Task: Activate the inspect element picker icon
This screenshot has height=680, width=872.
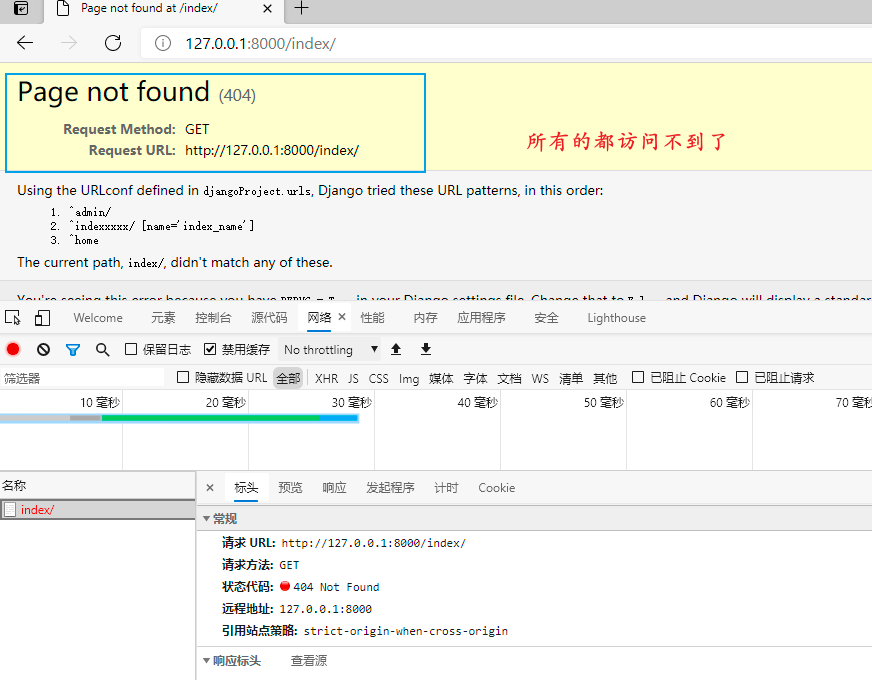Action: pos(13,317)
